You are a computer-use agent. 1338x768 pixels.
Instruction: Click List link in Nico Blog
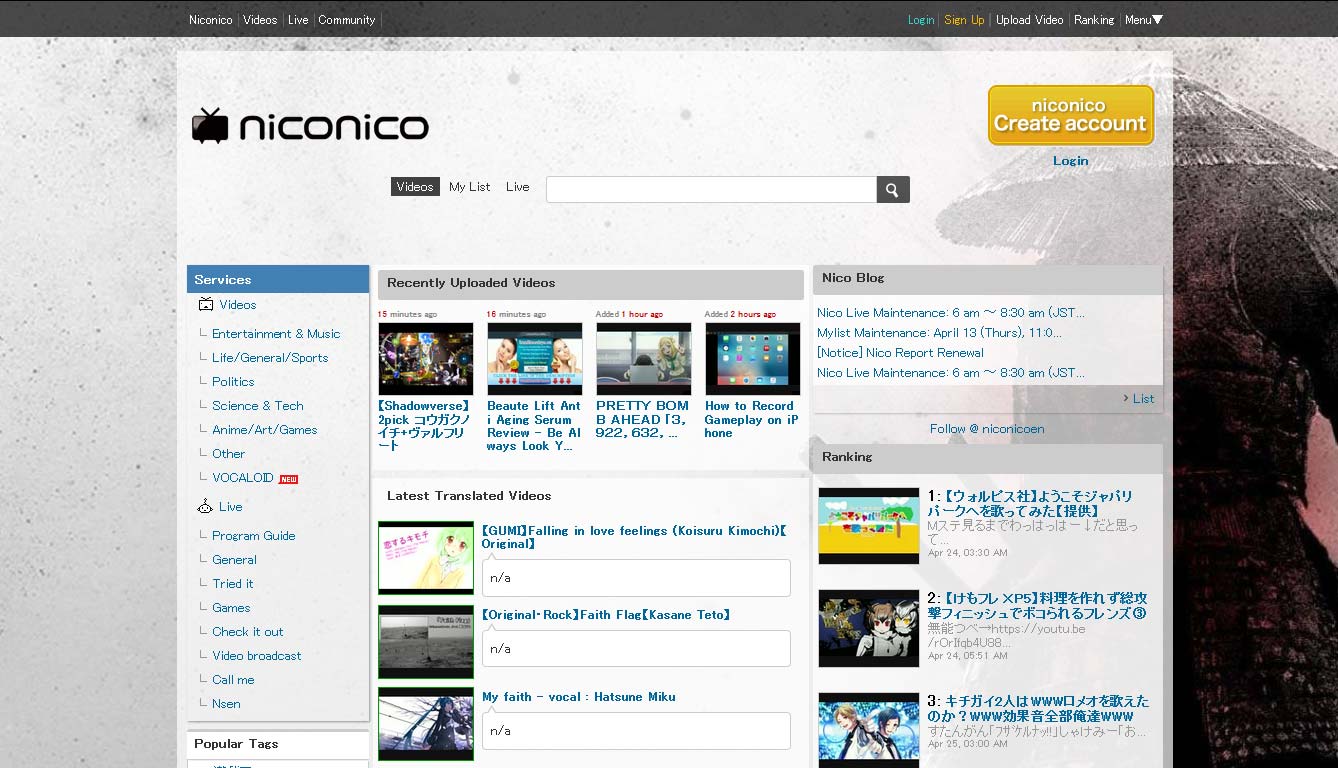click(x=1143, y=399)
